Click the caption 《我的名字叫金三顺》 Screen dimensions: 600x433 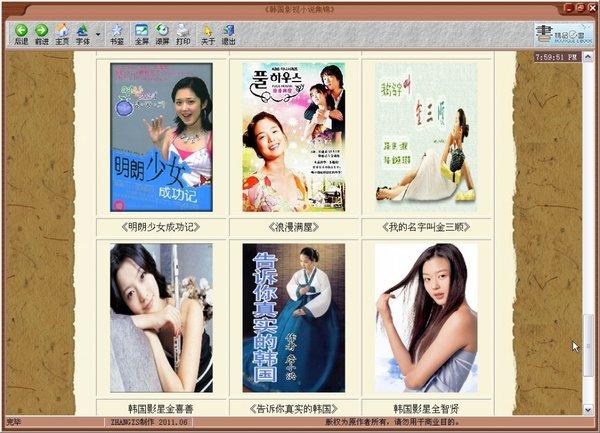426,227
